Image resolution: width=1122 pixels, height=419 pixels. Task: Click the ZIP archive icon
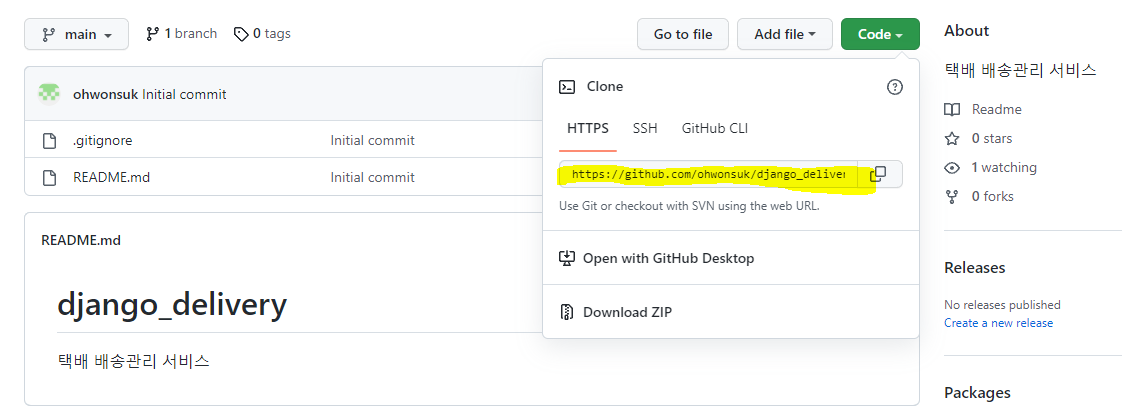(567, 312)
